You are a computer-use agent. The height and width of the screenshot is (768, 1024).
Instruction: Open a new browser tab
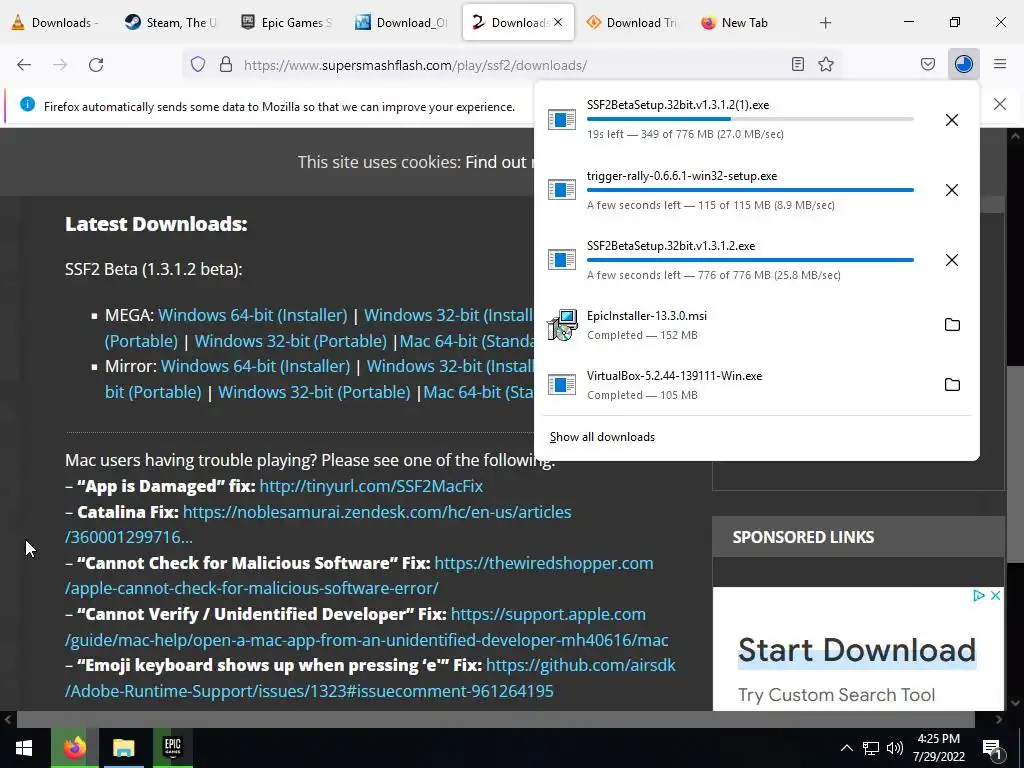(x=825, y=23)
